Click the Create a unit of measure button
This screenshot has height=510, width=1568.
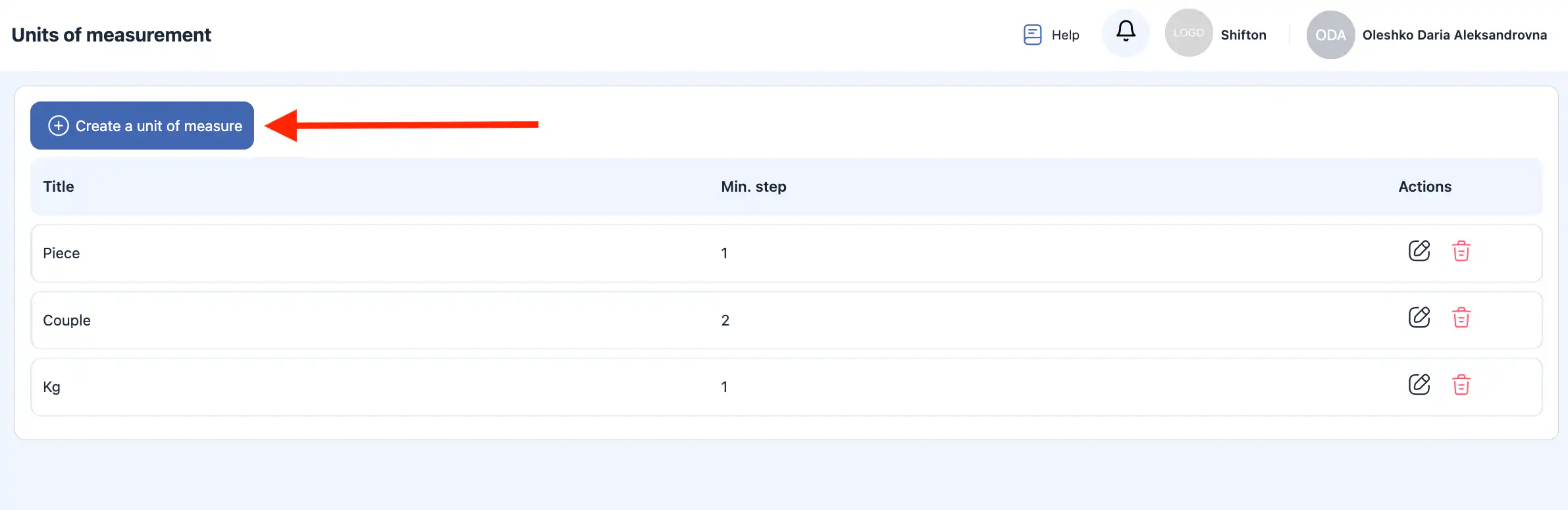coord(142,125)
